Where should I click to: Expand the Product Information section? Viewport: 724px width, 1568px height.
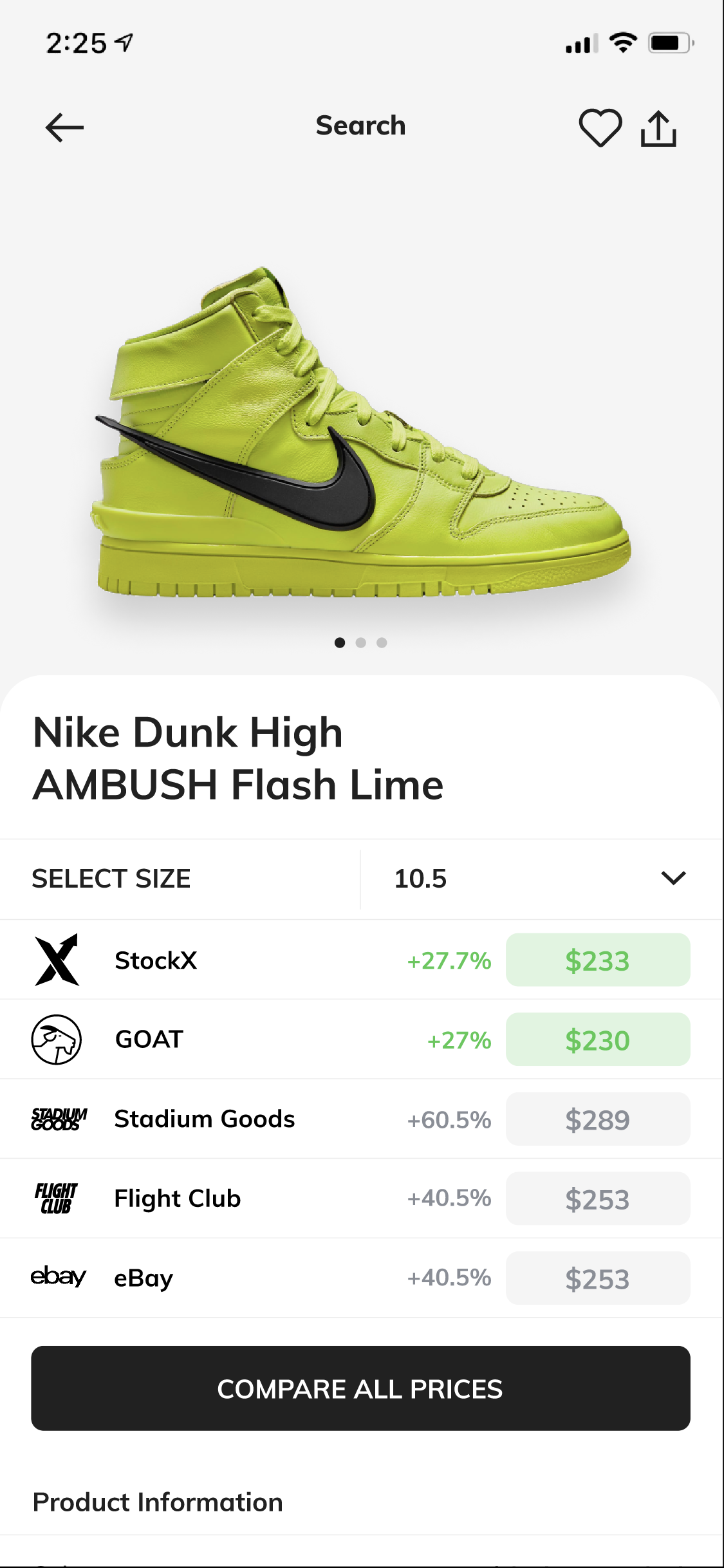point(158,1501)
